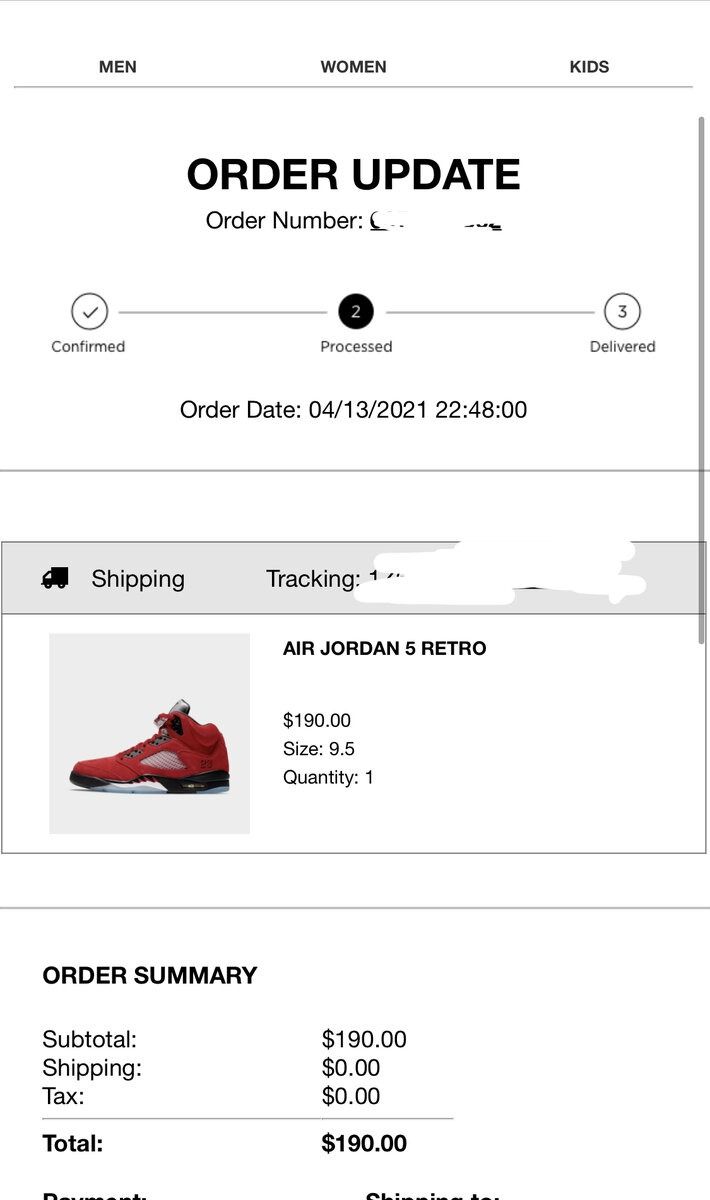Switch to the WOMEN category tab

point(353,67)
